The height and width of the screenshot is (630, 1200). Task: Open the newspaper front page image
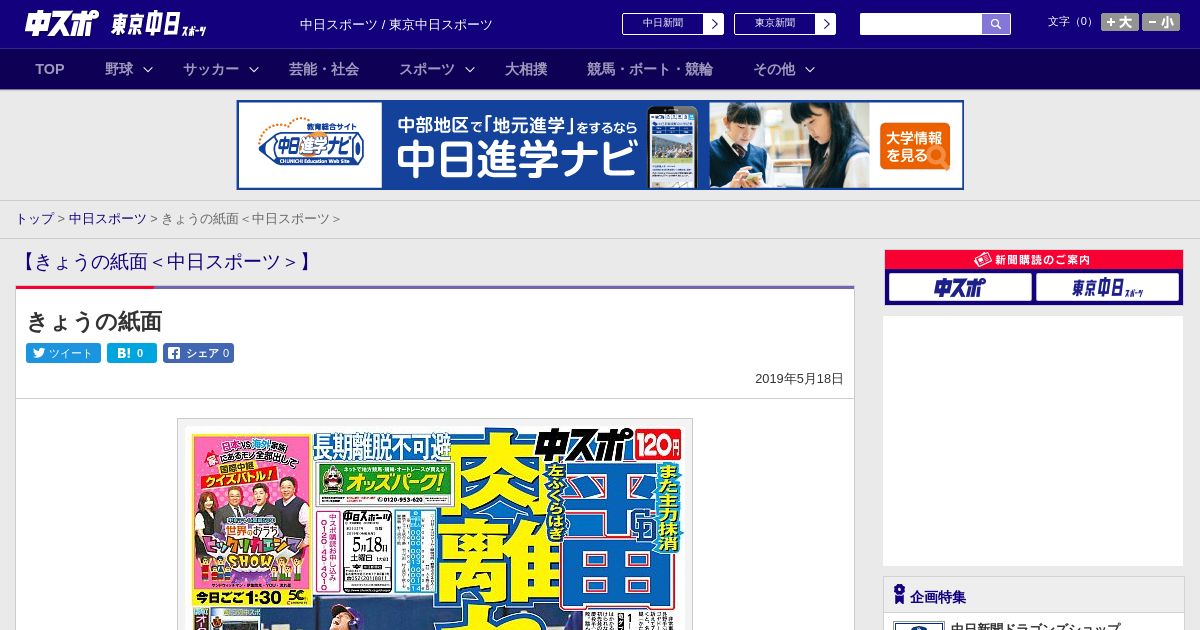click(435, 525)
